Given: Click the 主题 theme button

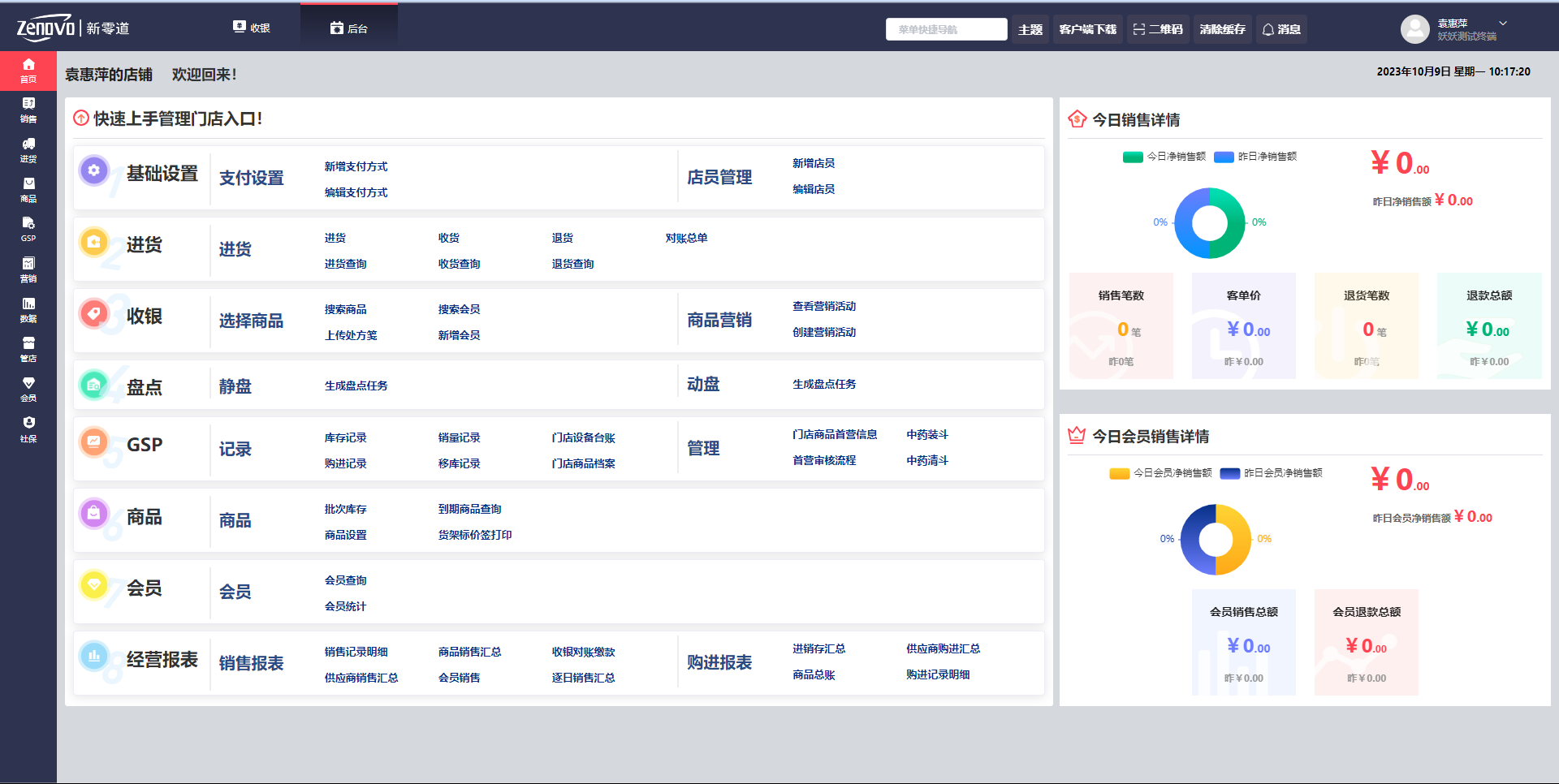Looking at the screenshot, I should 1030,29.
